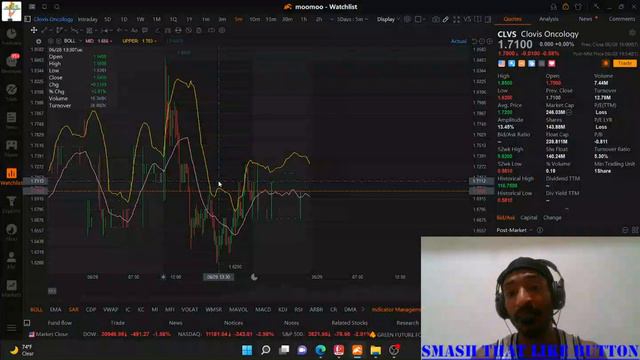
Task: Switch to the Quotes tab
Action: [x=512, y=19]
